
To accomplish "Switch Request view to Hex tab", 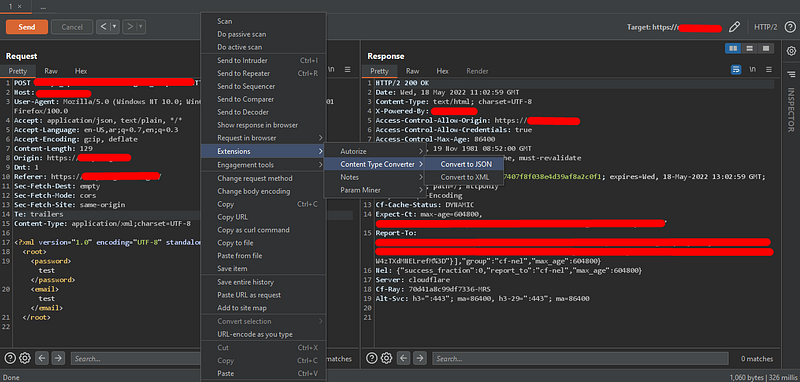I will (x=81, y=71).
